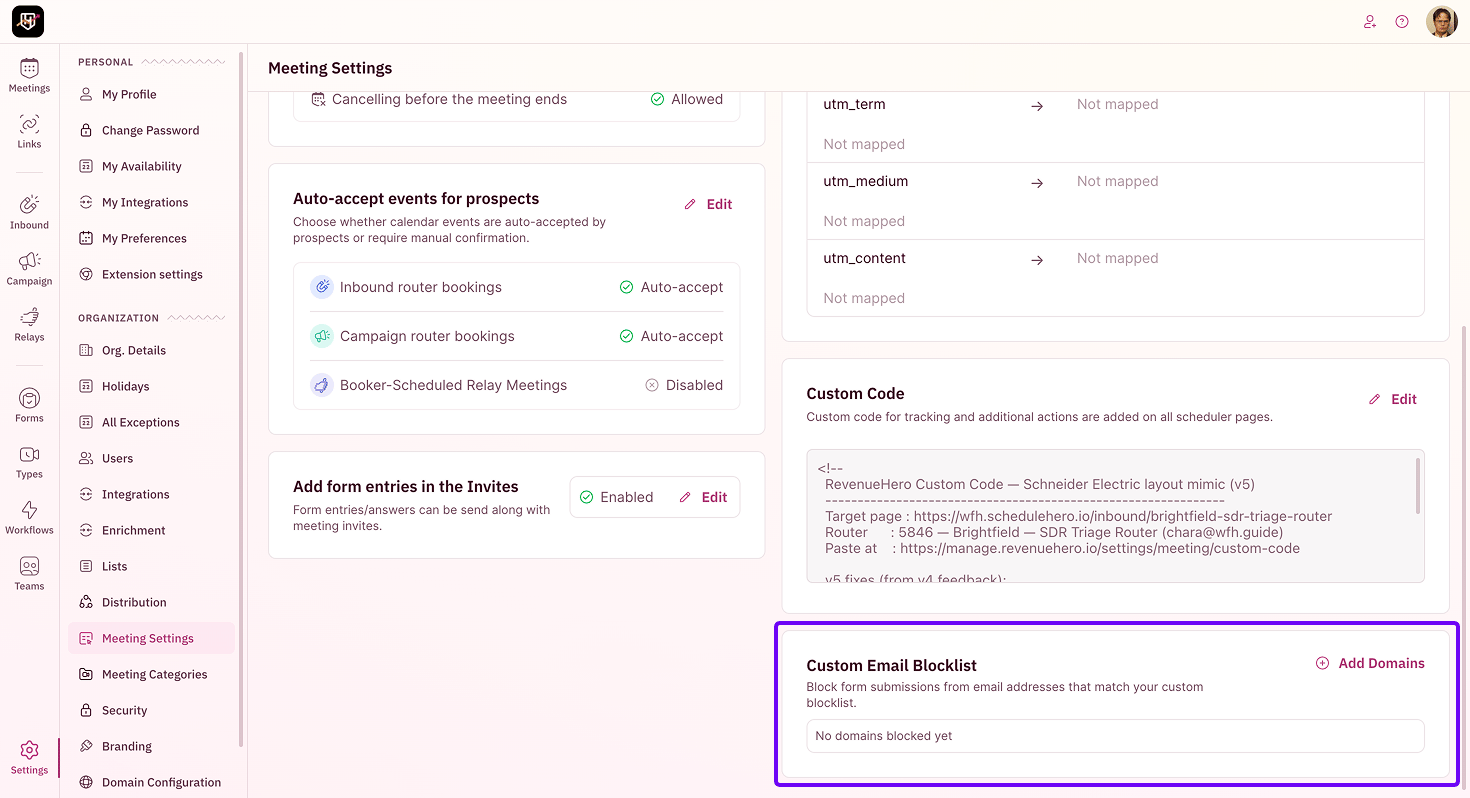Screen dimensions: 1470x798
Task: Click the Enabled status for form entries
Action: 616,497
